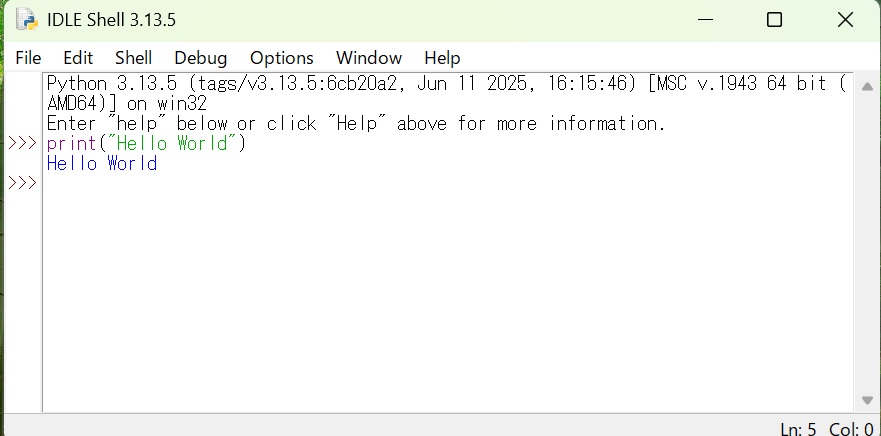Click the IDLE Shell 3.13.5 title text
The width and height of the screenshot is (881, 436).
[x=118, y=20]
